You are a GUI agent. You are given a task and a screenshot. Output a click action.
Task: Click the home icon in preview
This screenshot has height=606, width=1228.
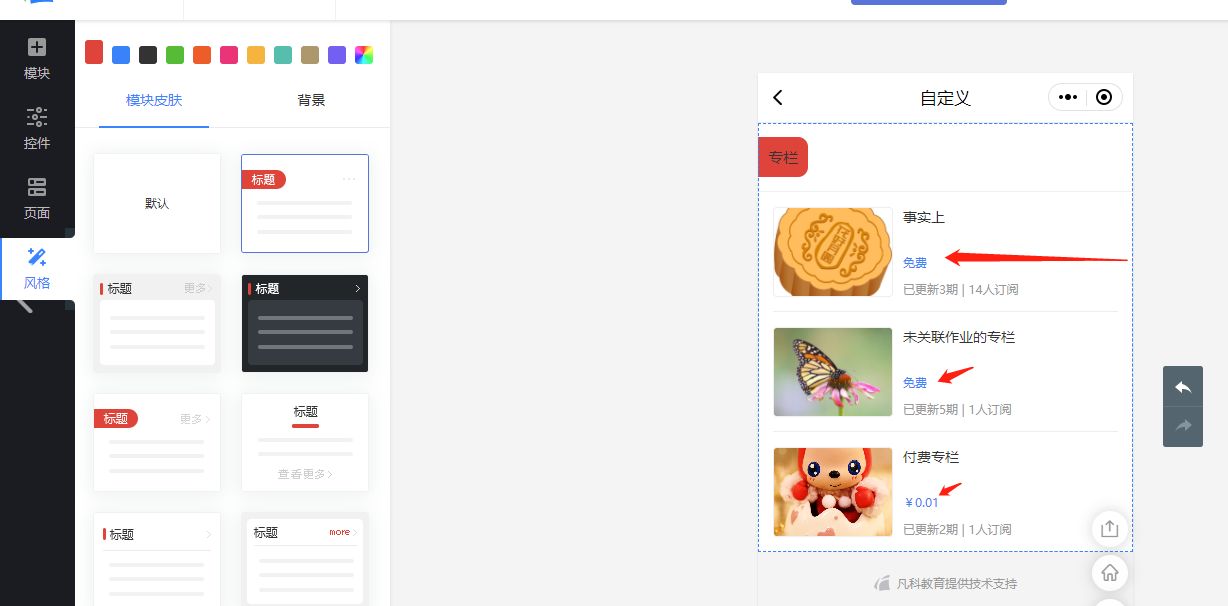(x=1109, y=573)
